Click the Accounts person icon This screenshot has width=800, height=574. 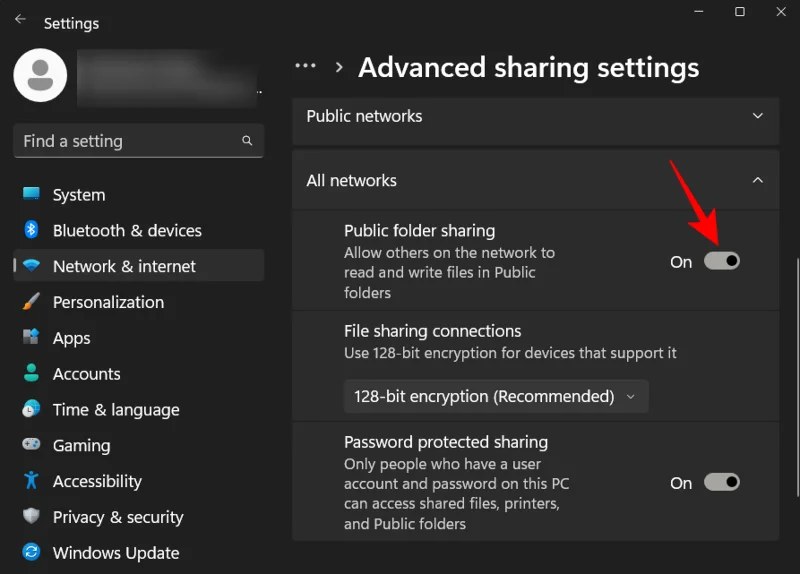point(31,373)
